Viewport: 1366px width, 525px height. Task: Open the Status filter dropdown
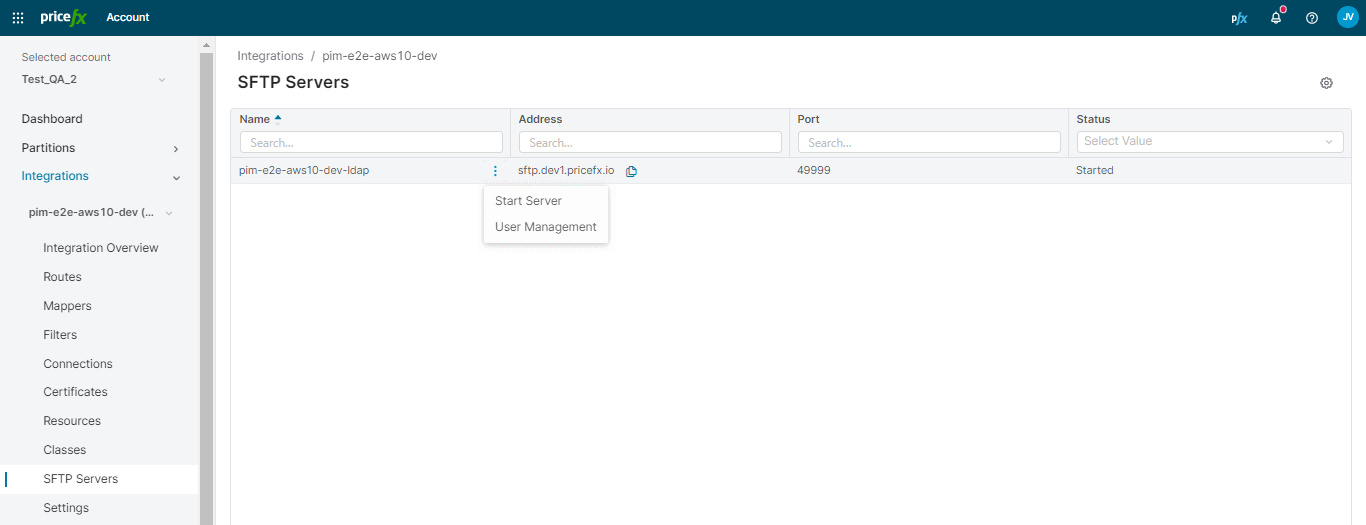(x=1209, y=142)
